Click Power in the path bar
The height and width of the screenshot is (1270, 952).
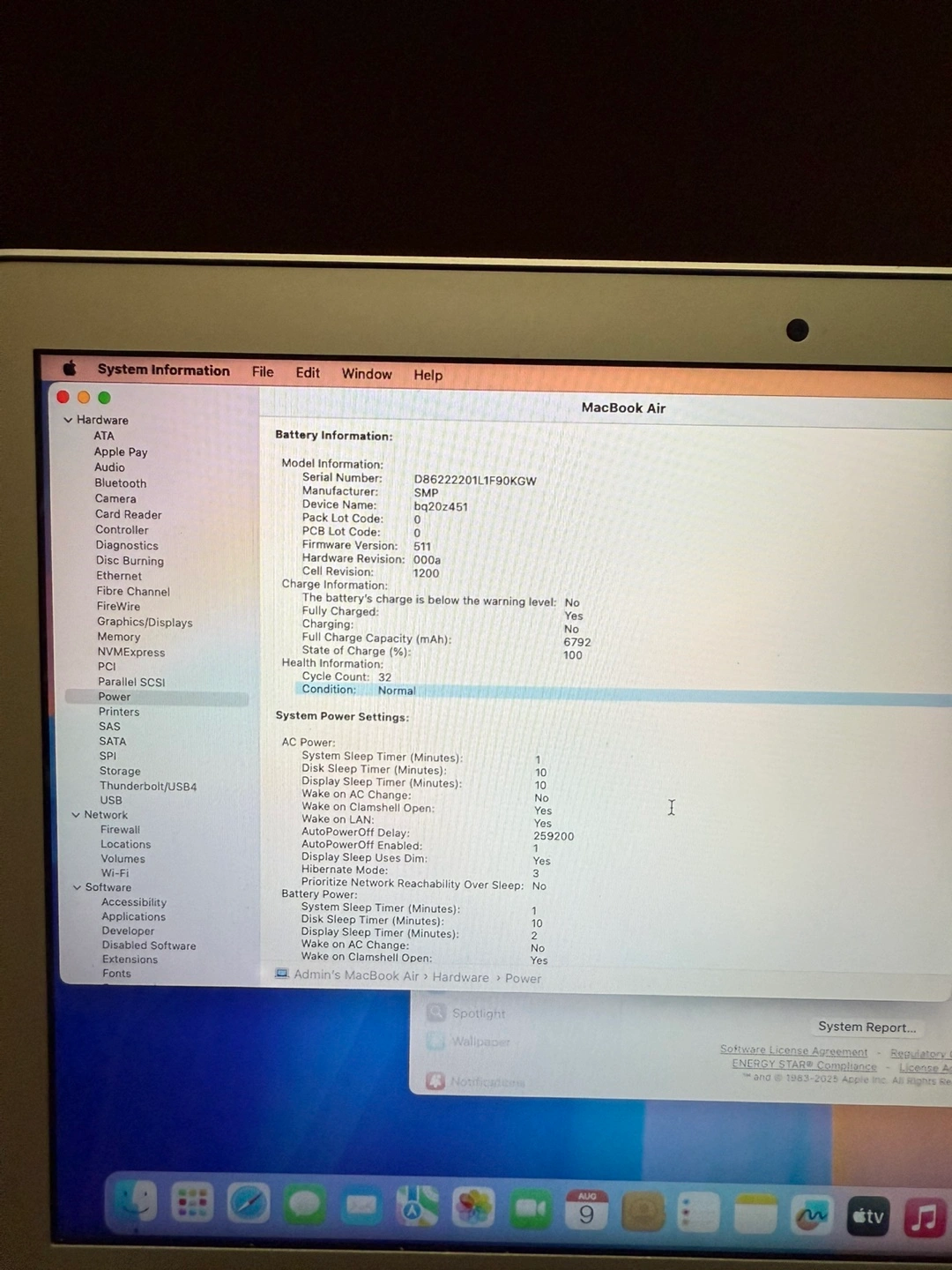(523, 978)
